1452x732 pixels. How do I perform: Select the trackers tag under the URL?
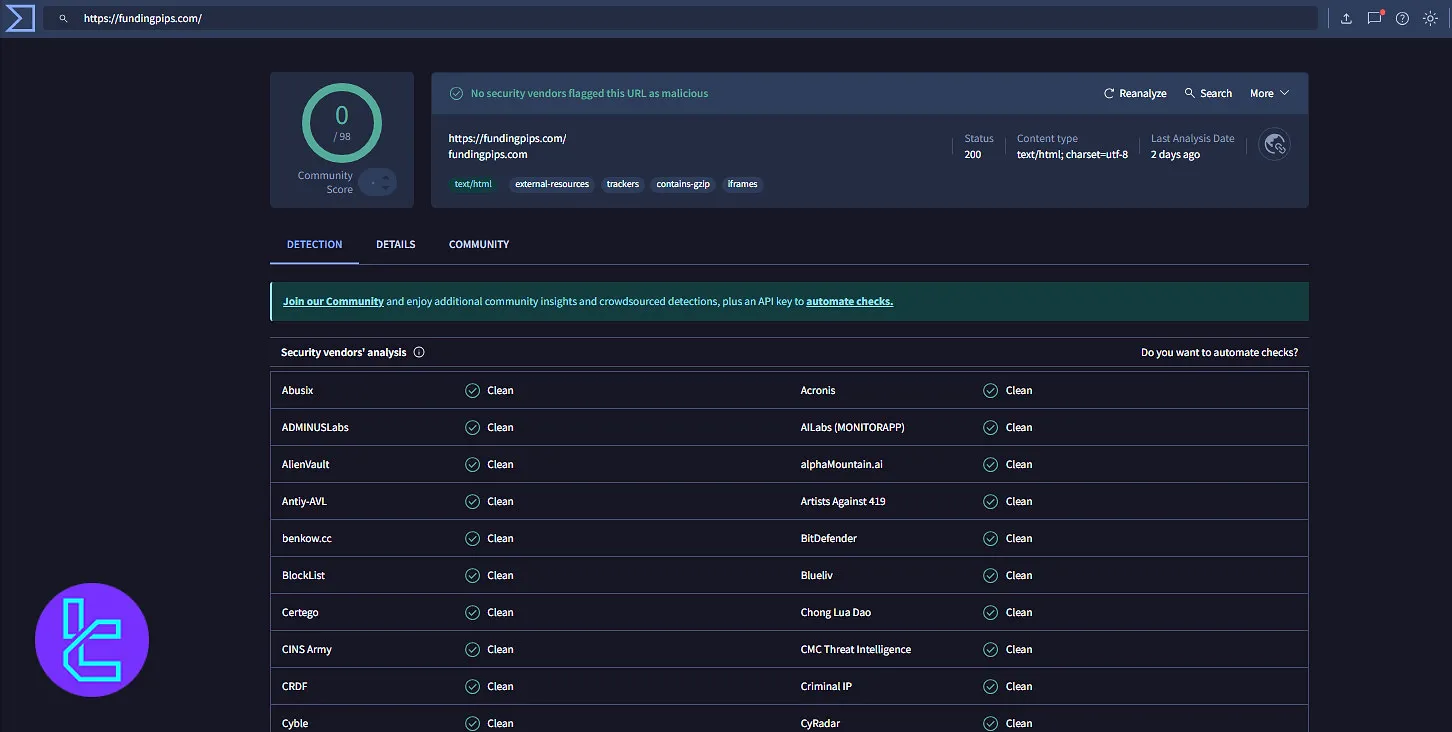622,184
